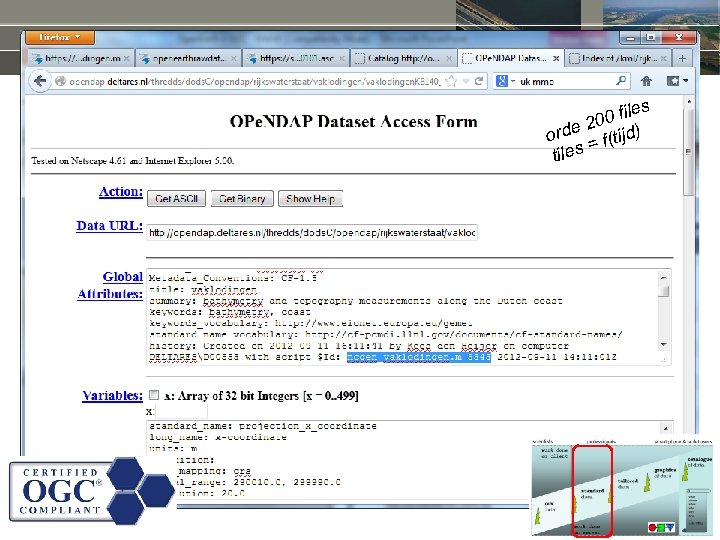Click 'standard_name: projection_x_coordinate' text
Viewport: 720px width, 540px height.
click(263, 426)
